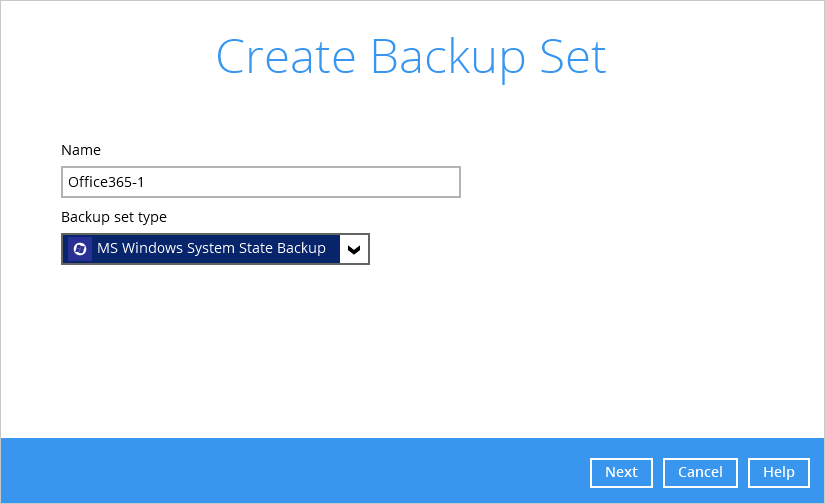Click the Help button in the footer
This screenshot has width=825, height=504.
tap(778, 472)
